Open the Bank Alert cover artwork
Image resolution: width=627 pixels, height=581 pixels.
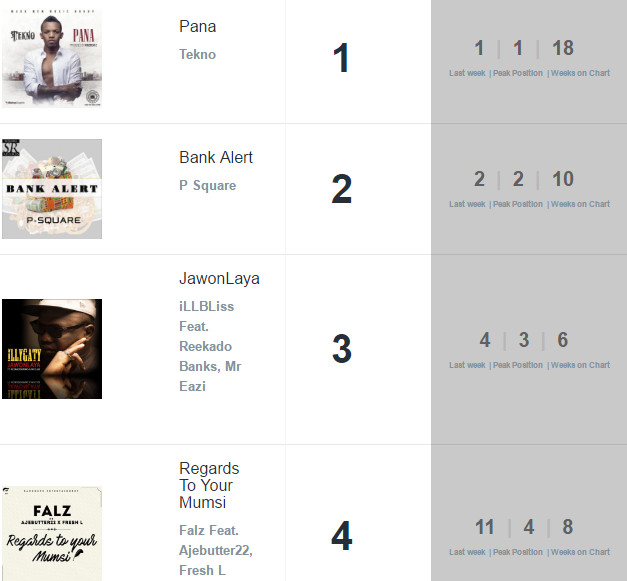click(52, 189)
